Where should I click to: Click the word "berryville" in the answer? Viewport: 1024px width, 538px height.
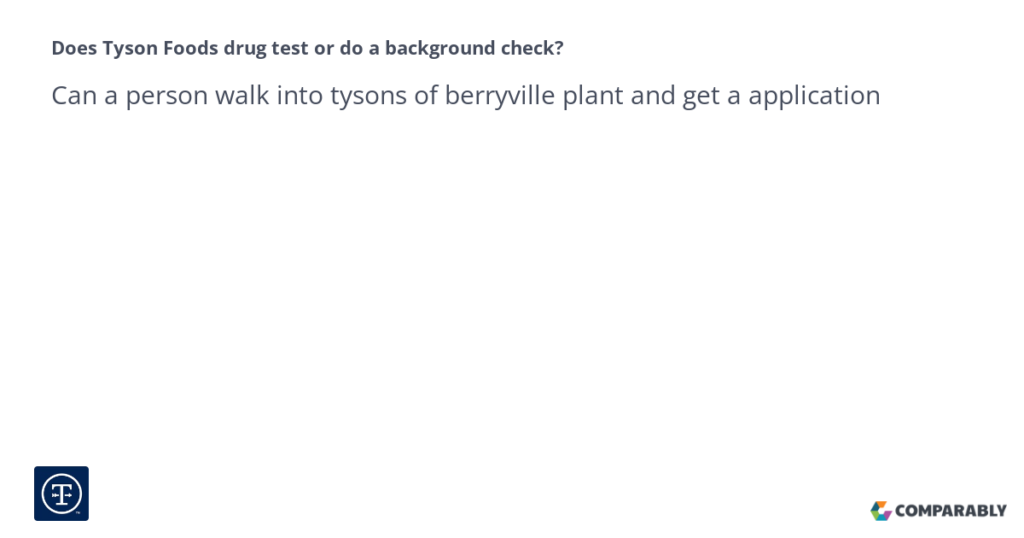(x=500, y=96)
